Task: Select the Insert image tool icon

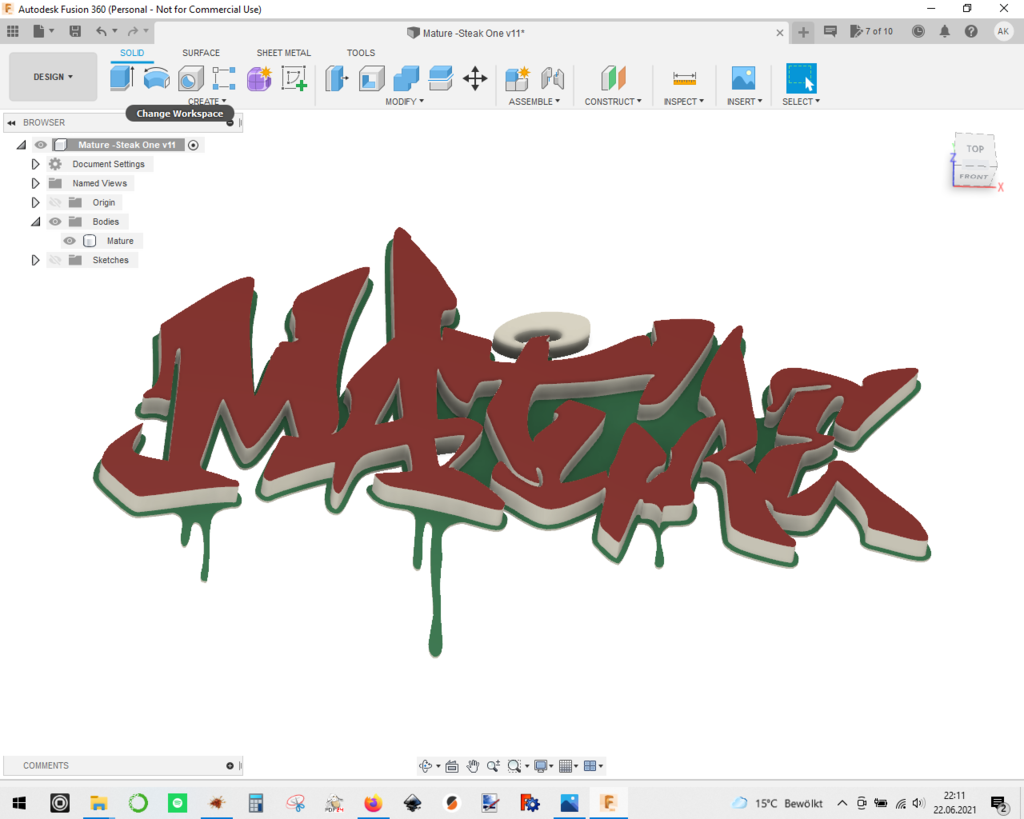Action: coord(744,78)
